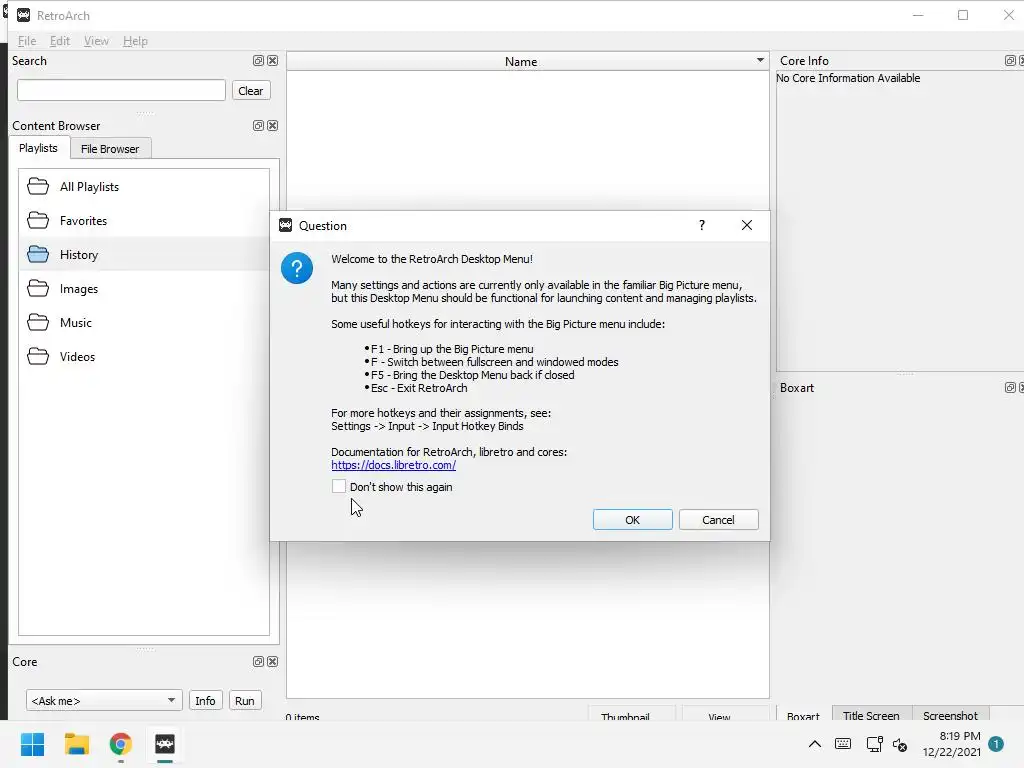Click the core Info button
Image resolution: width=1024 pixels, height=768 pixels.
coord(205,701)
